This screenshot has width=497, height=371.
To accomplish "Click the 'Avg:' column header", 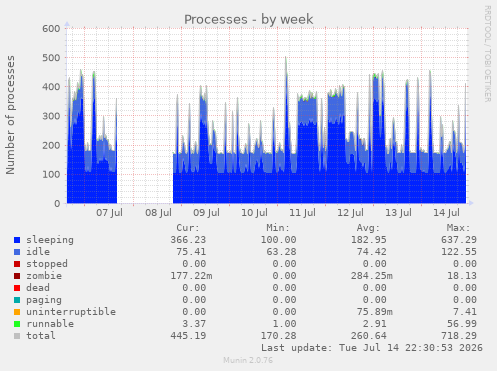I will click(x=368, y=228).
